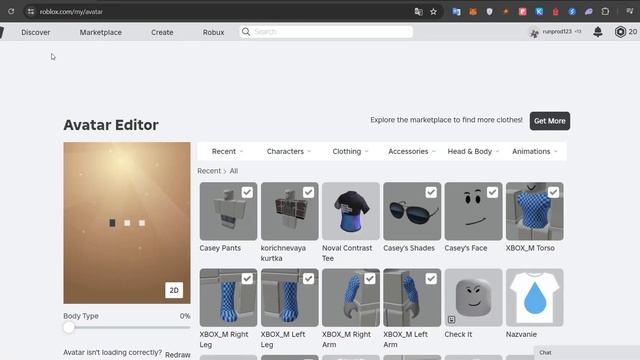Click the browser address bar URL
This screenshot has width=640, height=360.
71,12
